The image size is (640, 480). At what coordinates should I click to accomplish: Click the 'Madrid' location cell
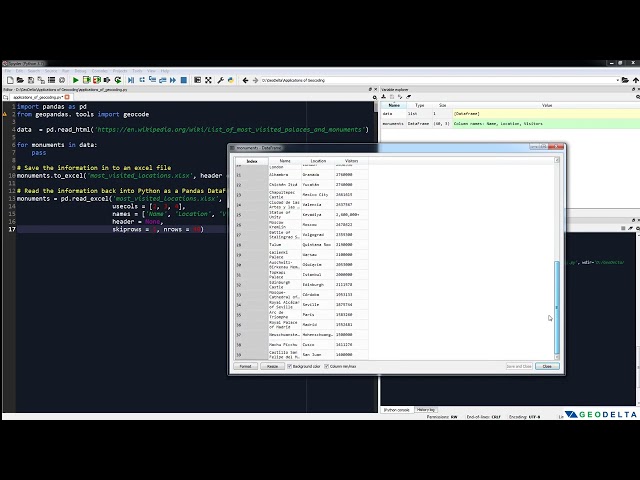pyautogui.click(x=318, y=325)
